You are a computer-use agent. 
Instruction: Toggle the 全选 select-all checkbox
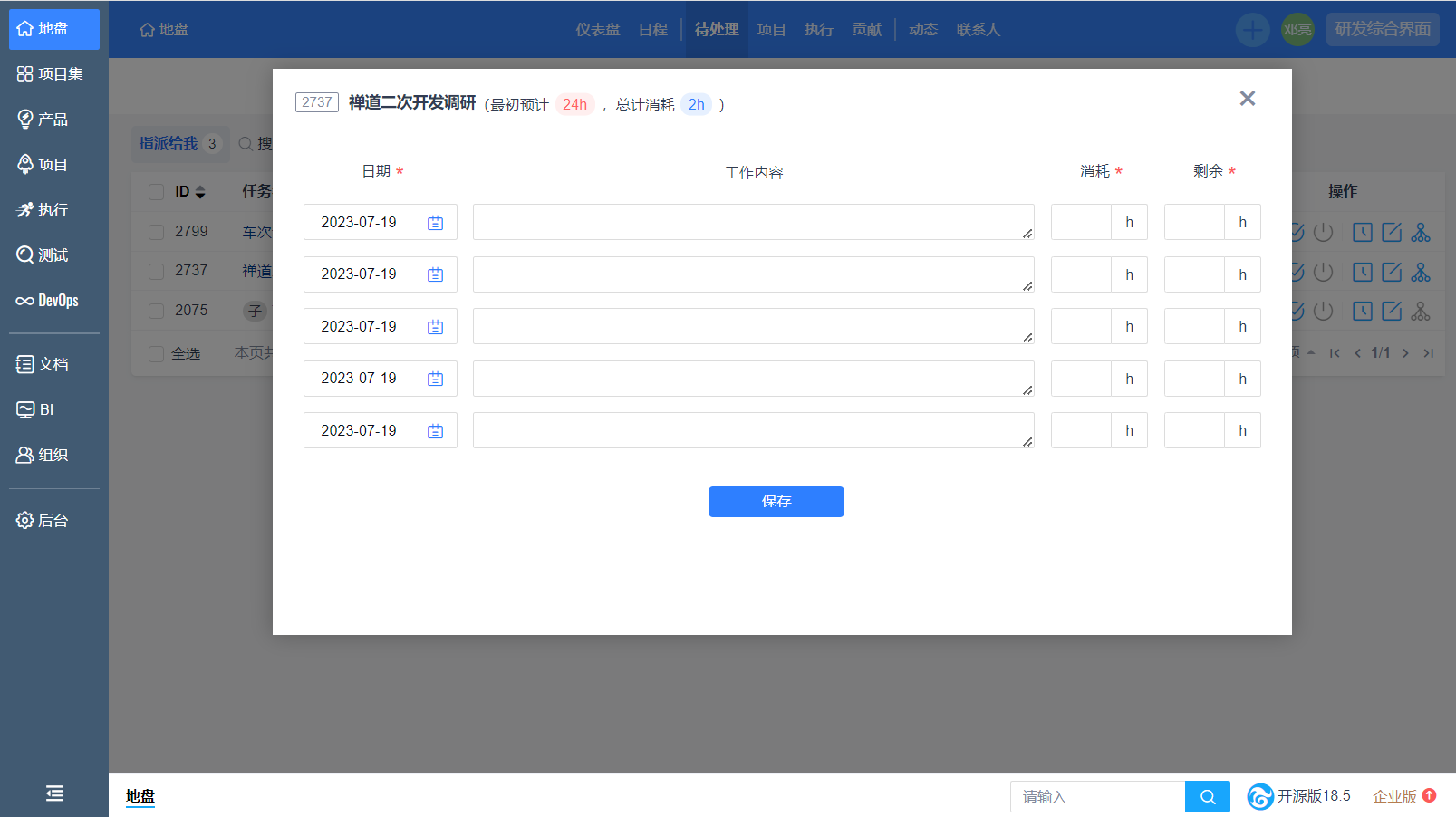point(156,353)
